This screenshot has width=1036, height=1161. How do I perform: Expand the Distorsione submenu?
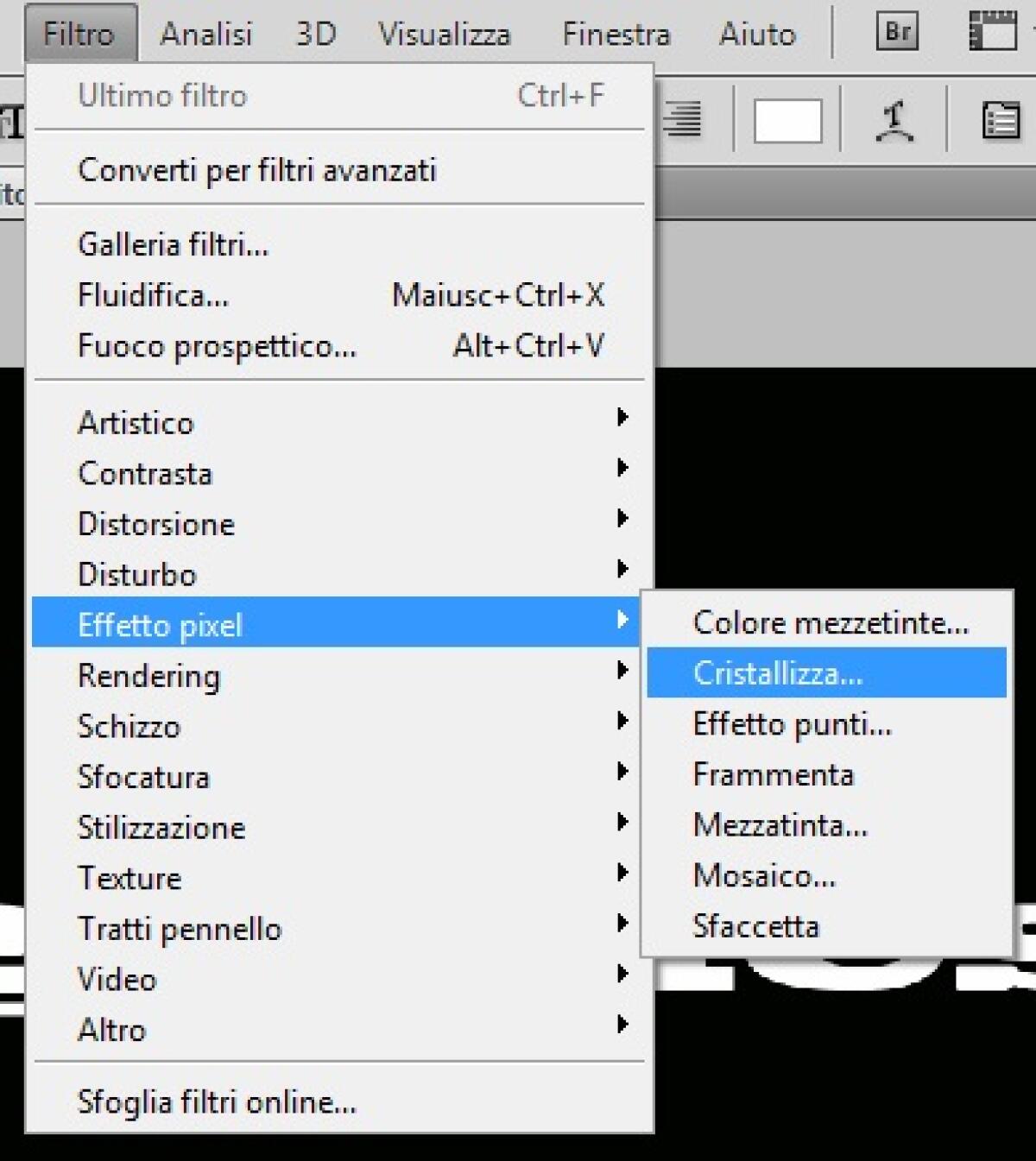[x=338, y=524]
